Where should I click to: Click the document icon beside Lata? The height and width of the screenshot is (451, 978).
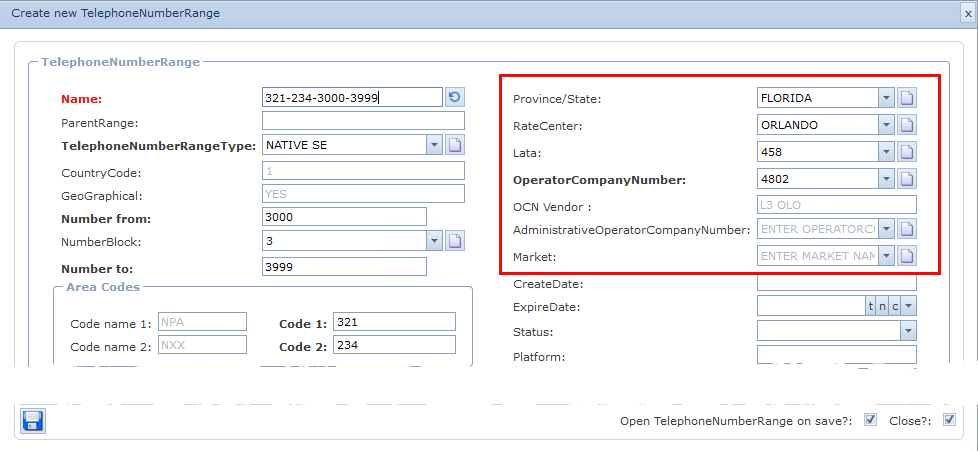pos(907,152)
